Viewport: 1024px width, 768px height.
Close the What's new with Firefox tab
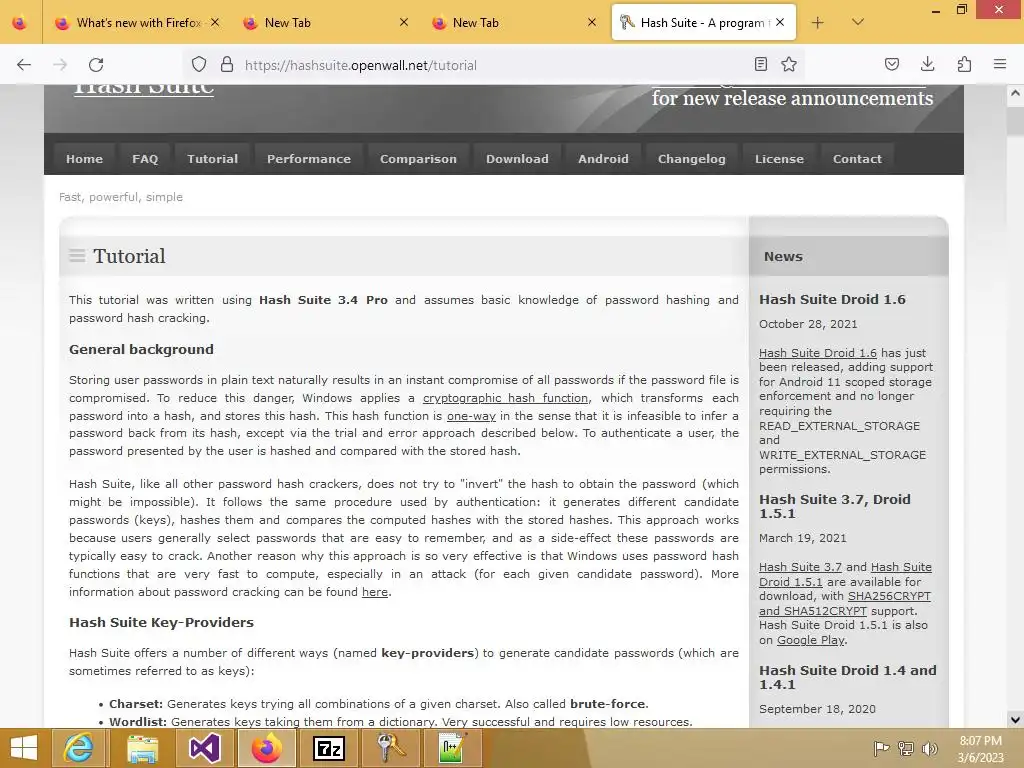coord(215,22)
